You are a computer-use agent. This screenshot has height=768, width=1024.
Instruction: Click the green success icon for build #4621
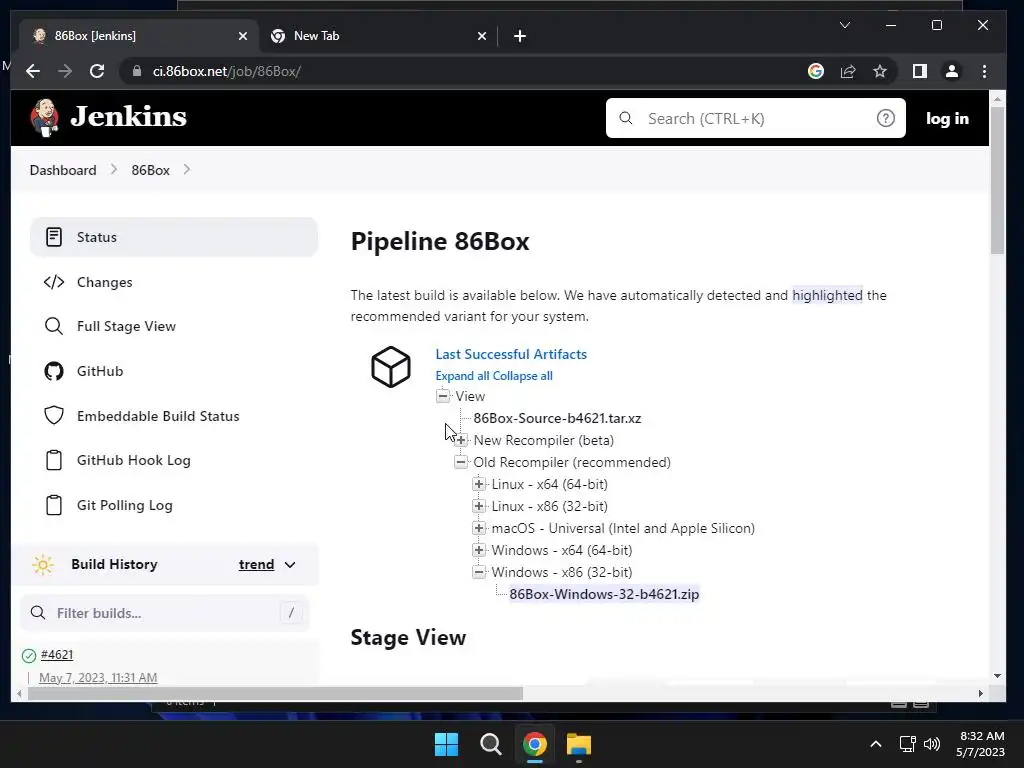29,656
